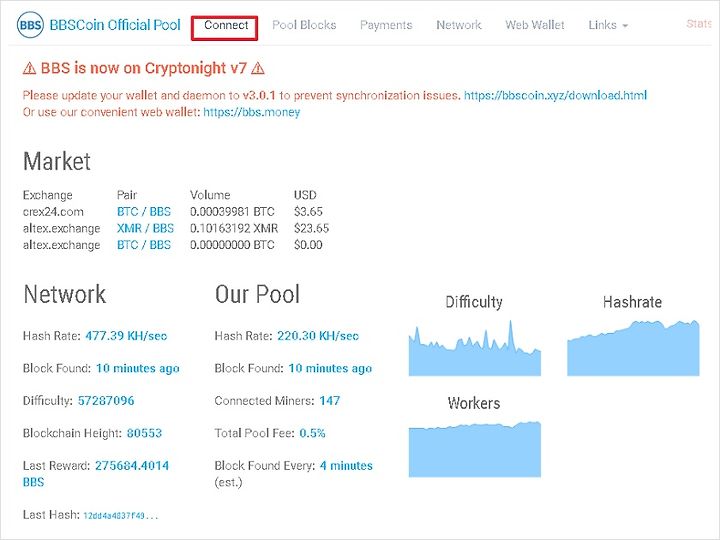Open Web Wallet from the navbar
This screenshot has width=720, height=540.
pos(534,25)
